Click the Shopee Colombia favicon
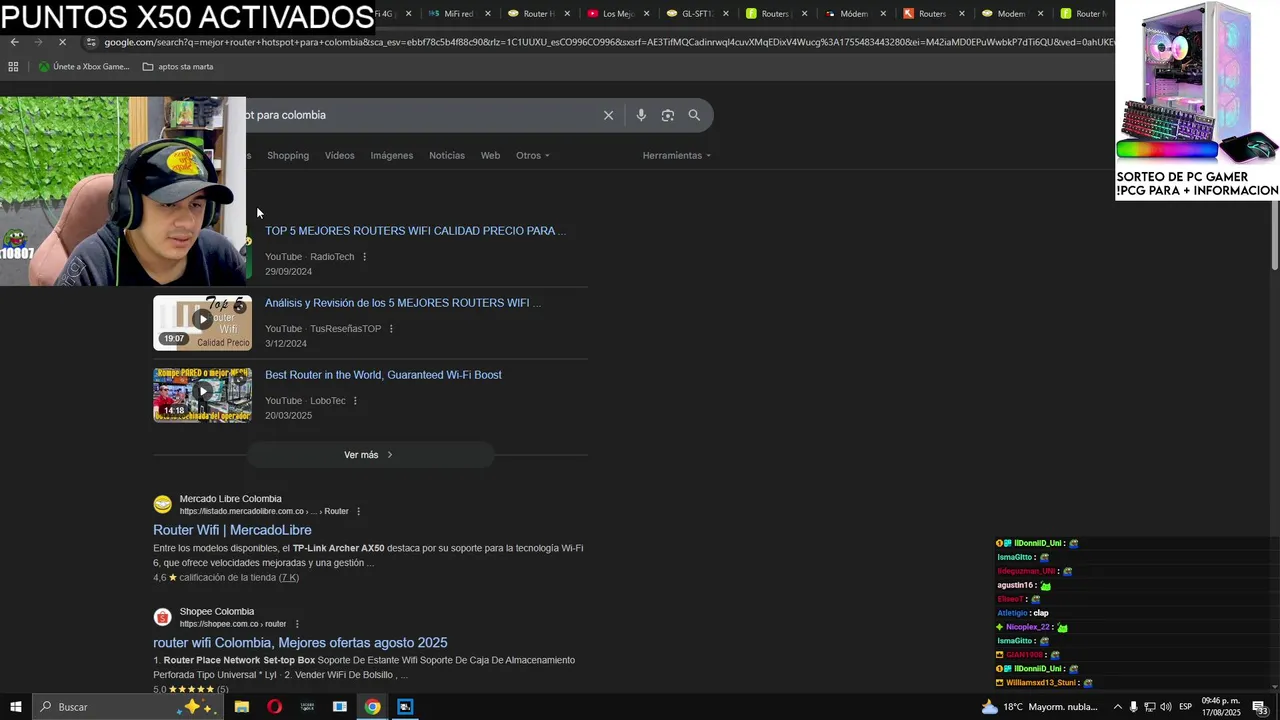 point(162,617)
